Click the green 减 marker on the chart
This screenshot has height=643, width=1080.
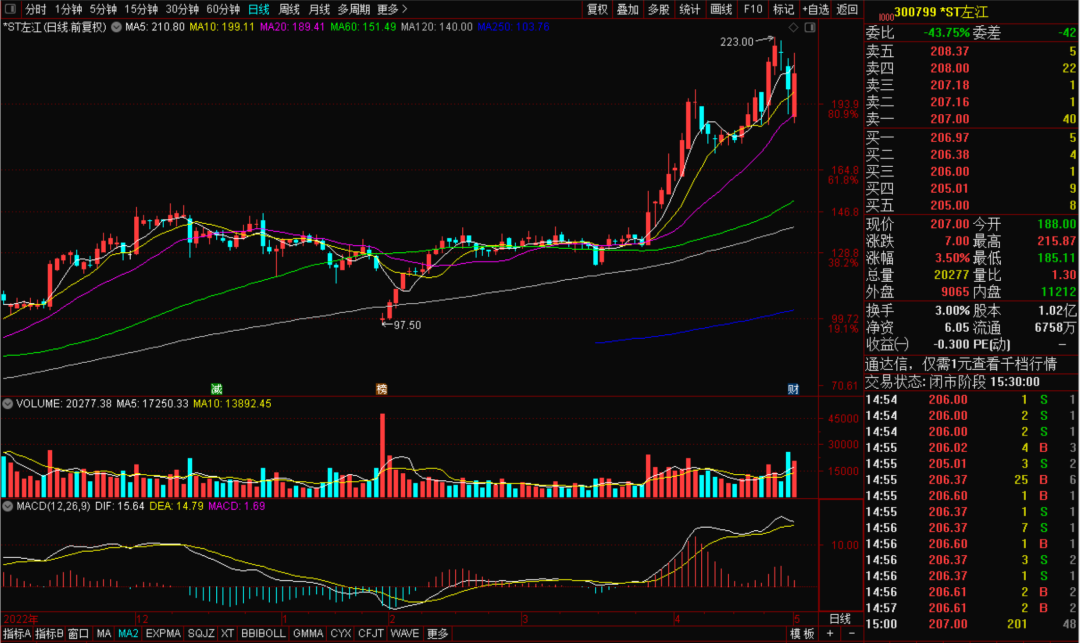[x=215, y=388]
